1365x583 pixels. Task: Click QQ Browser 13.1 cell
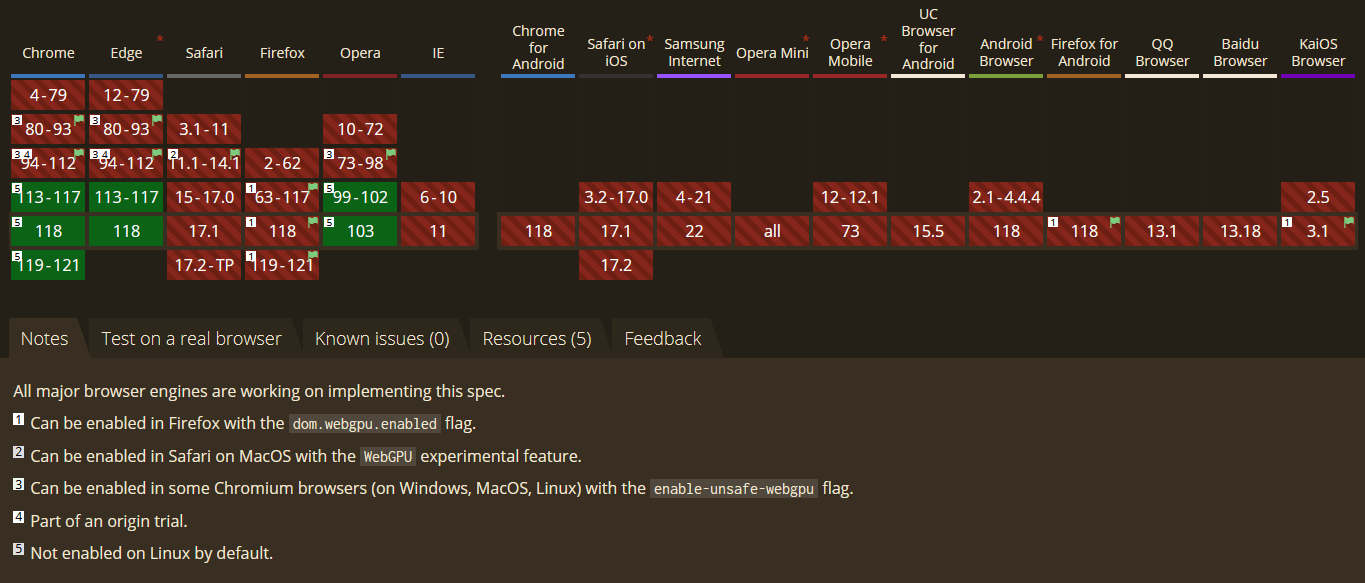coord(1162,231)
